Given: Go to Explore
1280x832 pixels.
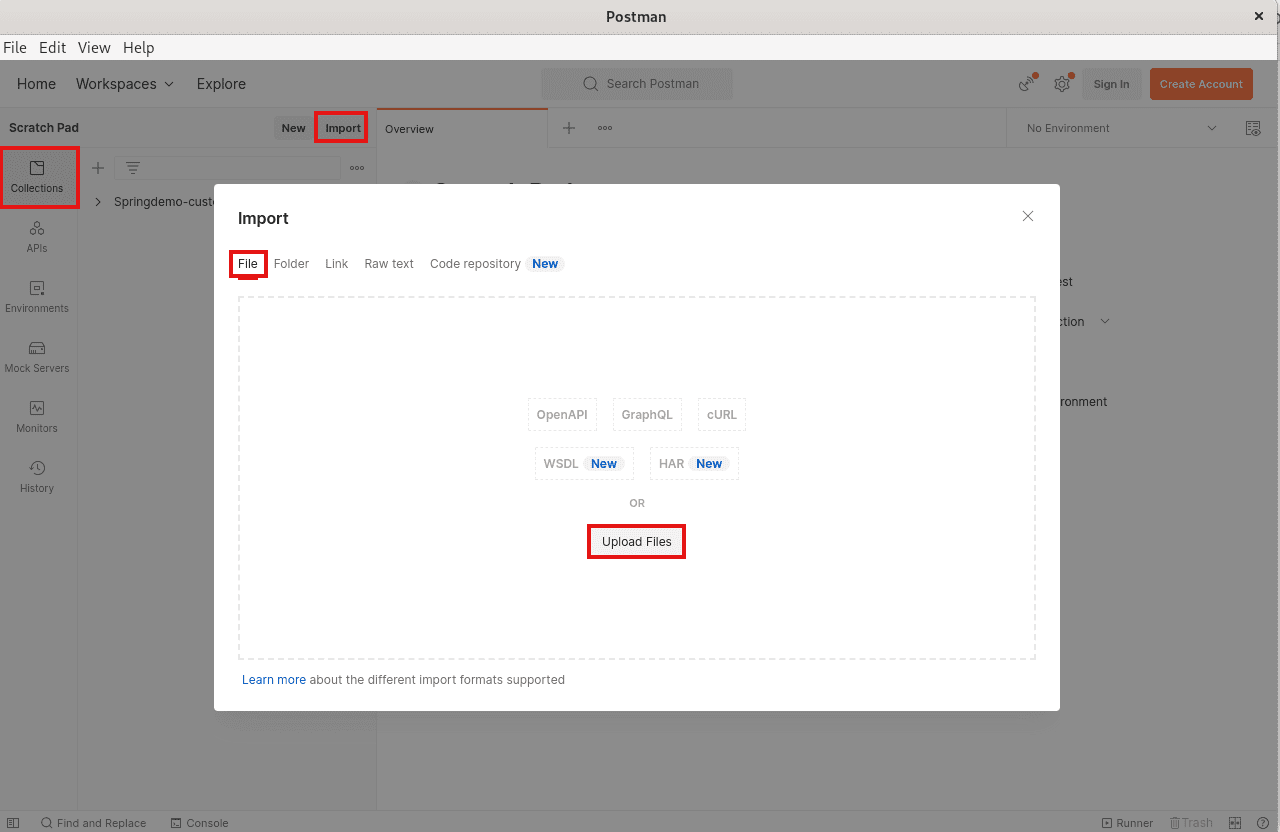Looking at the screenshot, I should 221,84.
